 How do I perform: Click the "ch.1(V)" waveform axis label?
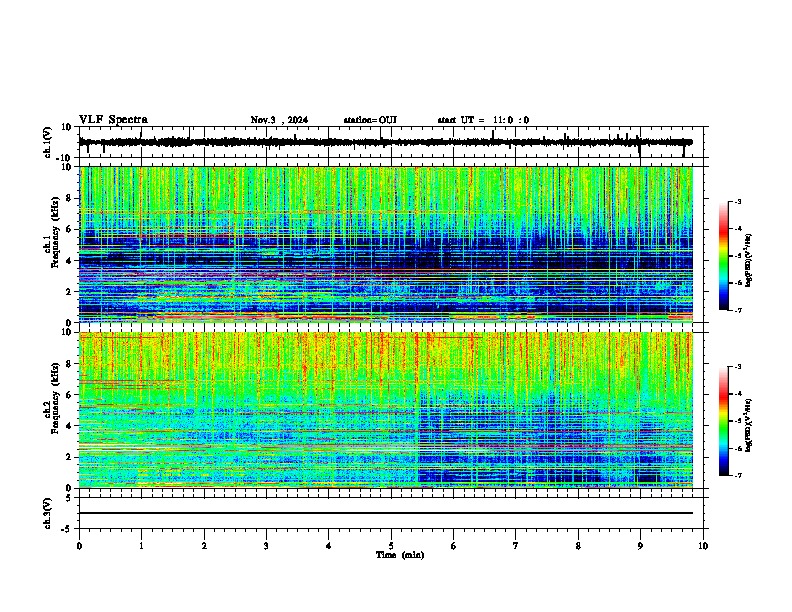(48, 142)
